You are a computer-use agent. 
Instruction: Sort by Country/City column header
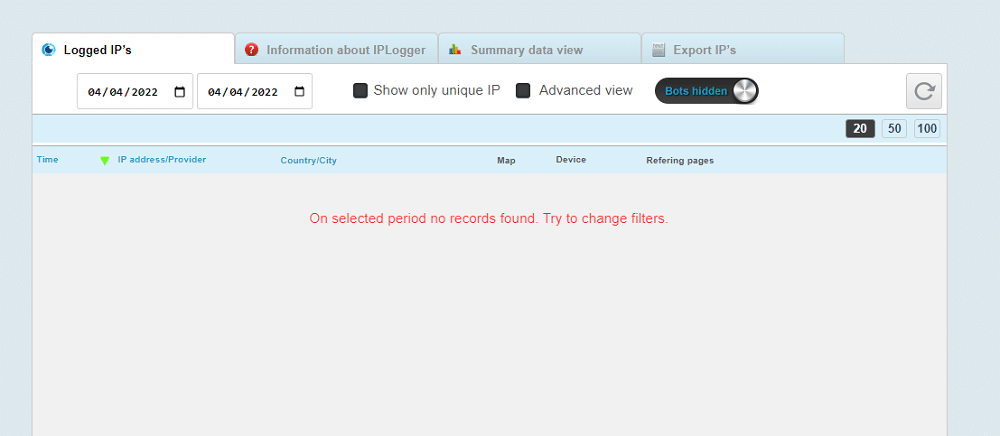(x=309, y=161)
